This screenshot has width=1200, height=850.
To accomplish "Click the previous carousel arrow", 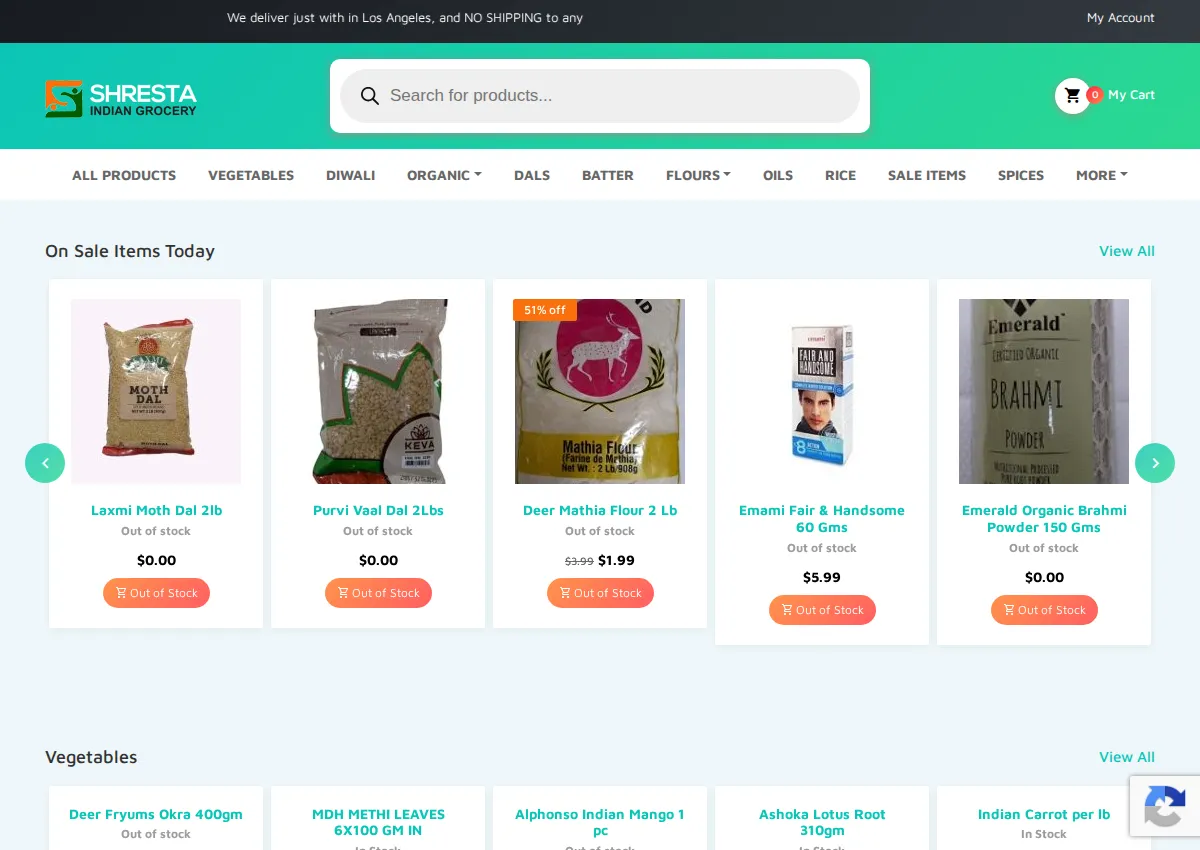I will coord(45,463).
